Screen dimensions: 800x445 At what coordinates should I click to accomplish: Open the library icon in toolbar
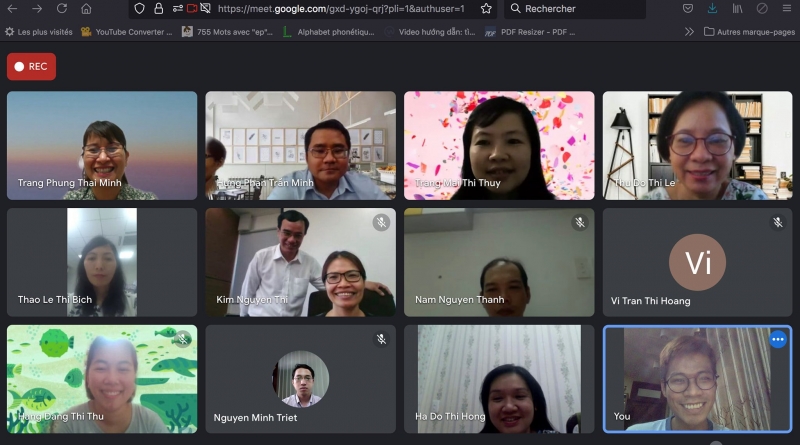(x=738, y=9)
